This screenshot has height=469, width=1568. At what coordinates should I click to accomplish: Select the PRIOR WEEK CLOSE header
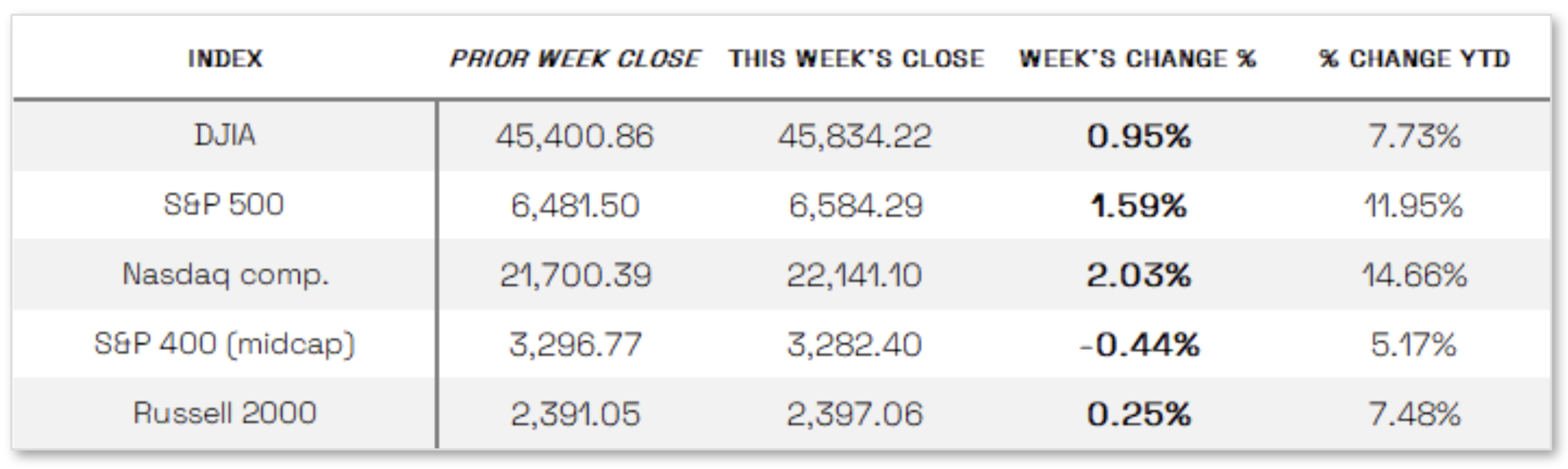pyautogui.click(x=575, y=59)
